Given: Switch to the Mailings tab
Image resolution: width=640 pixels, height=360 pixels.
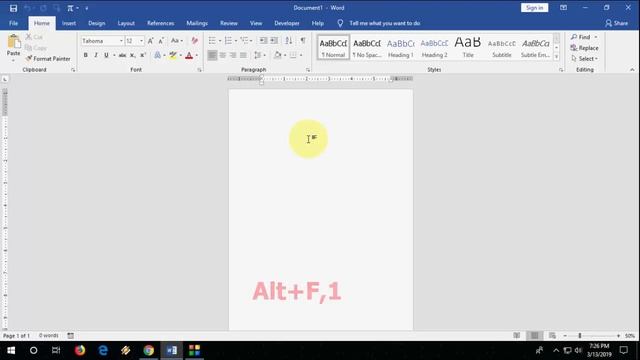Looking at the screenshot, I should point(197,23).
